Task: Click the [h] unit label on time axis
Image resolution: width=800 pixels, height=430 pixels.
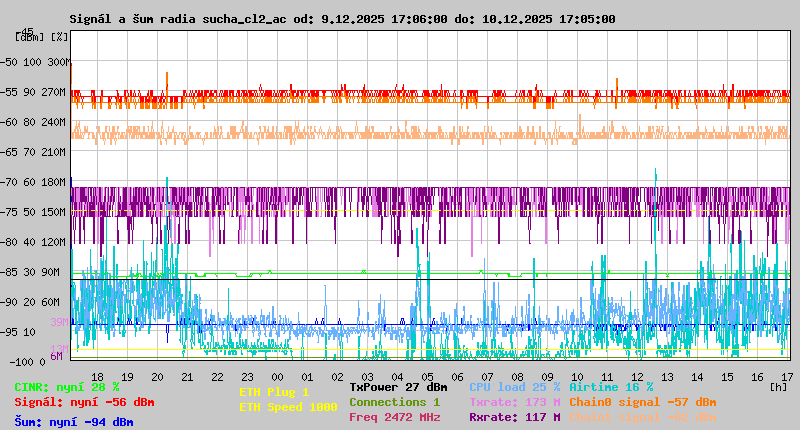Action: [x=778, y=386]
